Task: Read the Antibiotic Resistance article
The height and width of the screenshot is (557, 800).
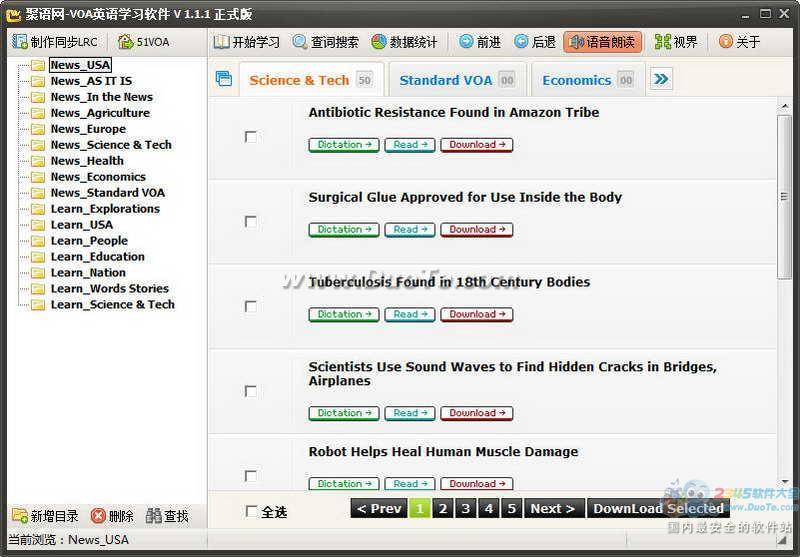Action: tap(410, 145)
